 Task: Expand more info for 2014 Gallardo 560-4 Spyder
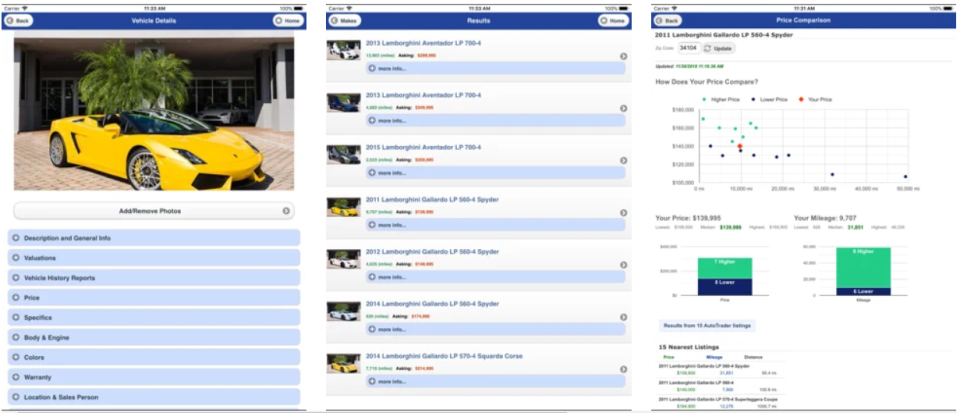point(495,329)
